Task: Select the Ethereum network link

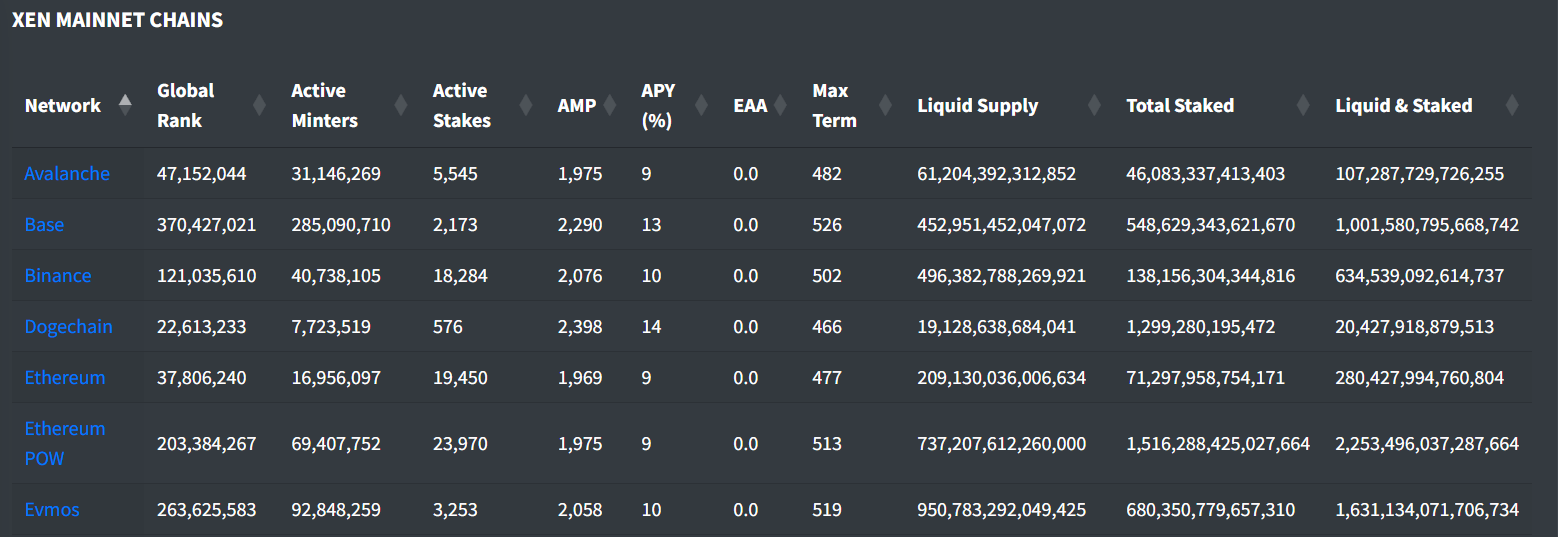Action: point(65,378)
